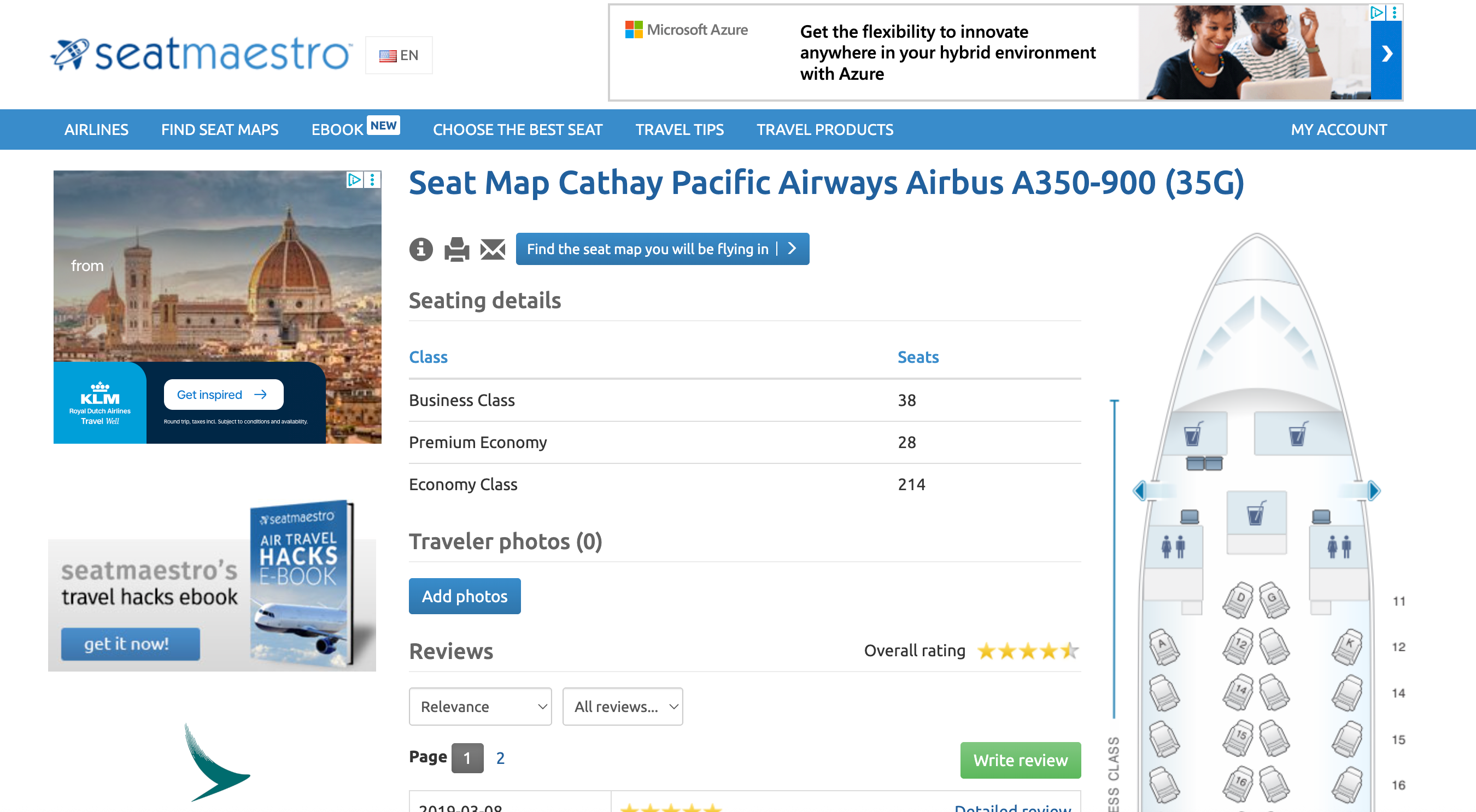The height and width of the screenshot is (812, 1476).
Task: Click the Add photos button
Action: click(x=464, y=596)
